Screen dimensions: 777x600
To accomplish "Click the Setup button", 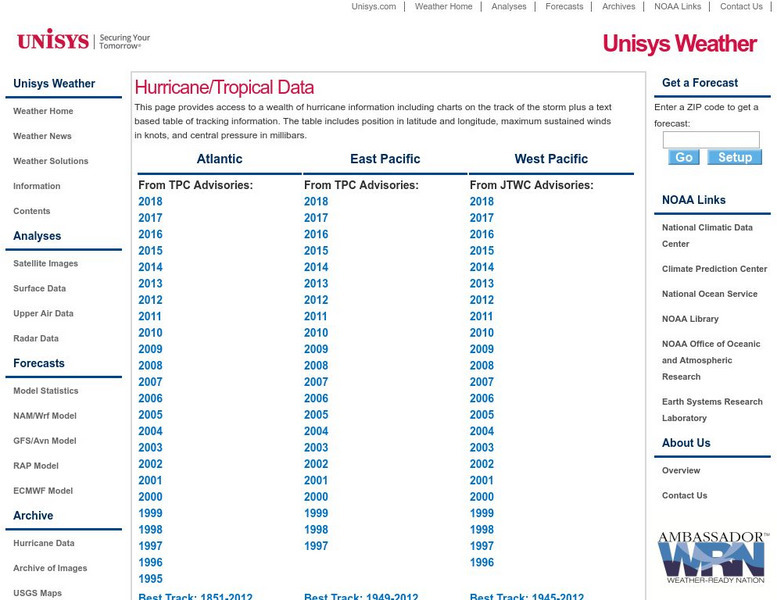I will 734,157.
